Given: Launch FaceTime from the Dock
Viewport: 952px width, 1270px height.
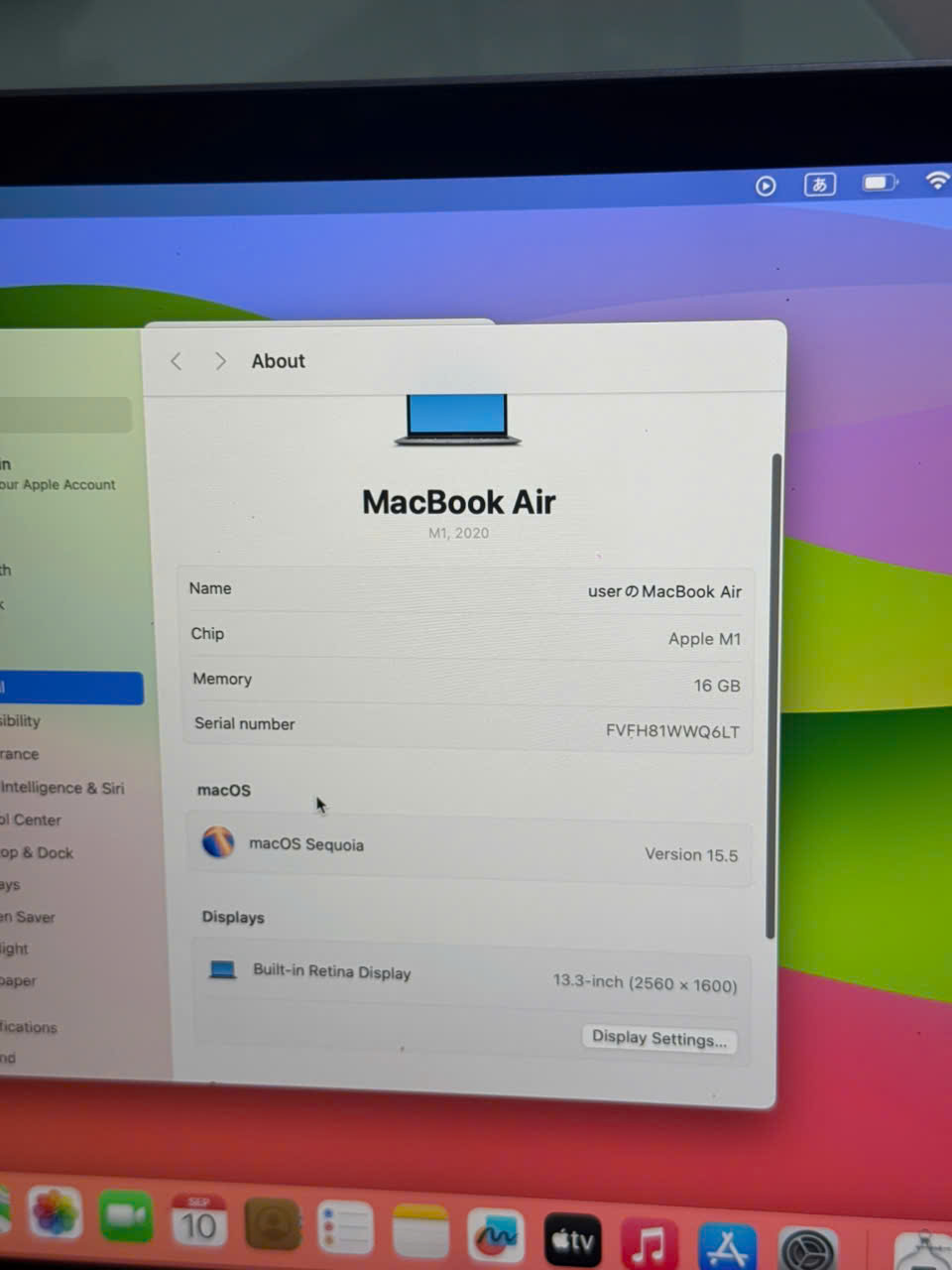Looking at the screenshot, I should pyautogui.click(x=126, y=1216).
